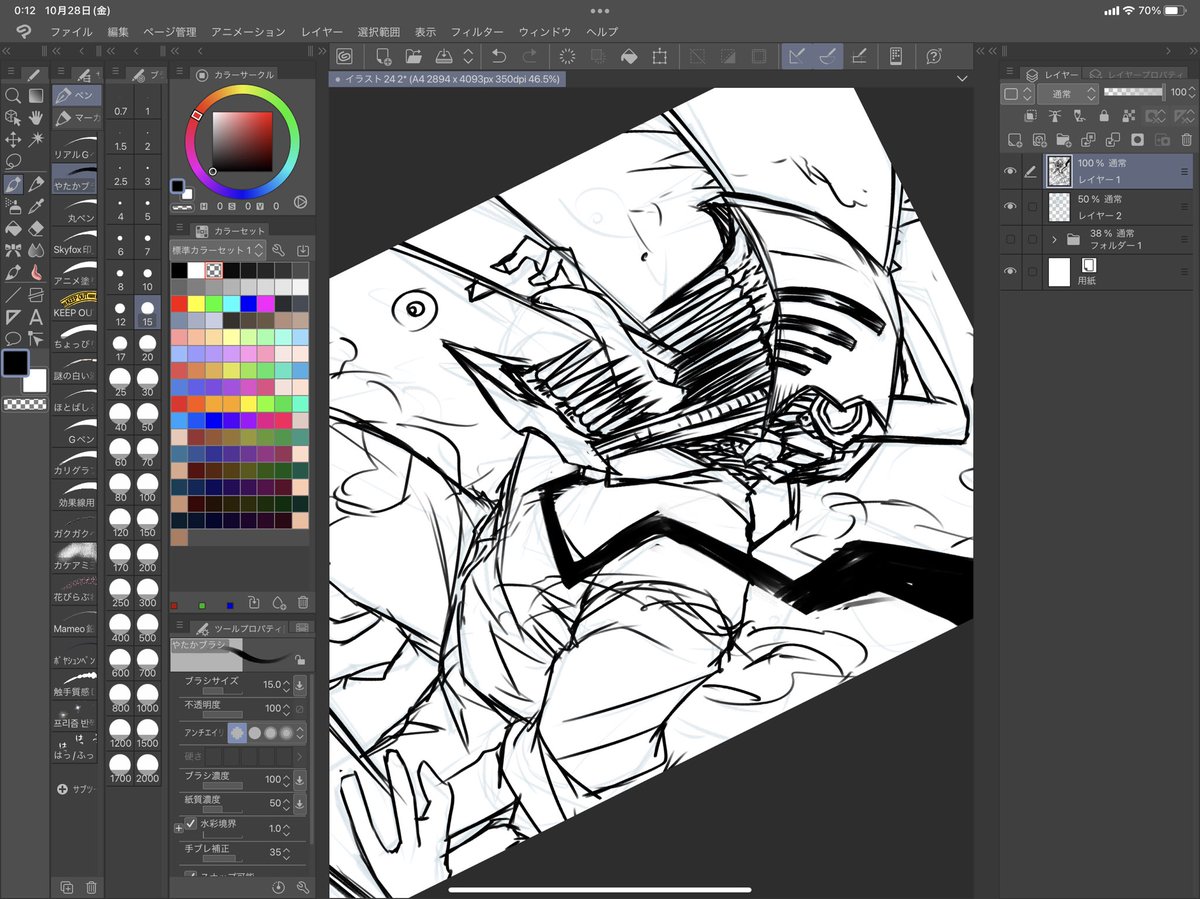Select the Zoom magnifier tool
The image size is (1200, 899).
pos(13,96)
